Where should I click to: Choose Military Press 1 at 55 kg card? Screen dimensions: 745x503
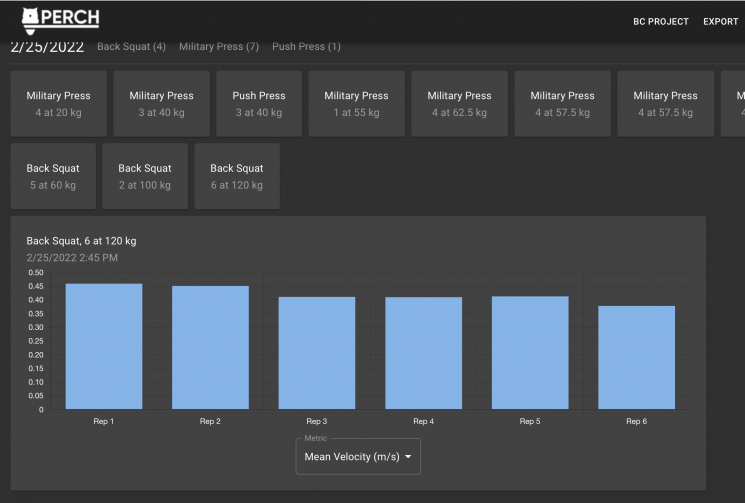point(356,104)
